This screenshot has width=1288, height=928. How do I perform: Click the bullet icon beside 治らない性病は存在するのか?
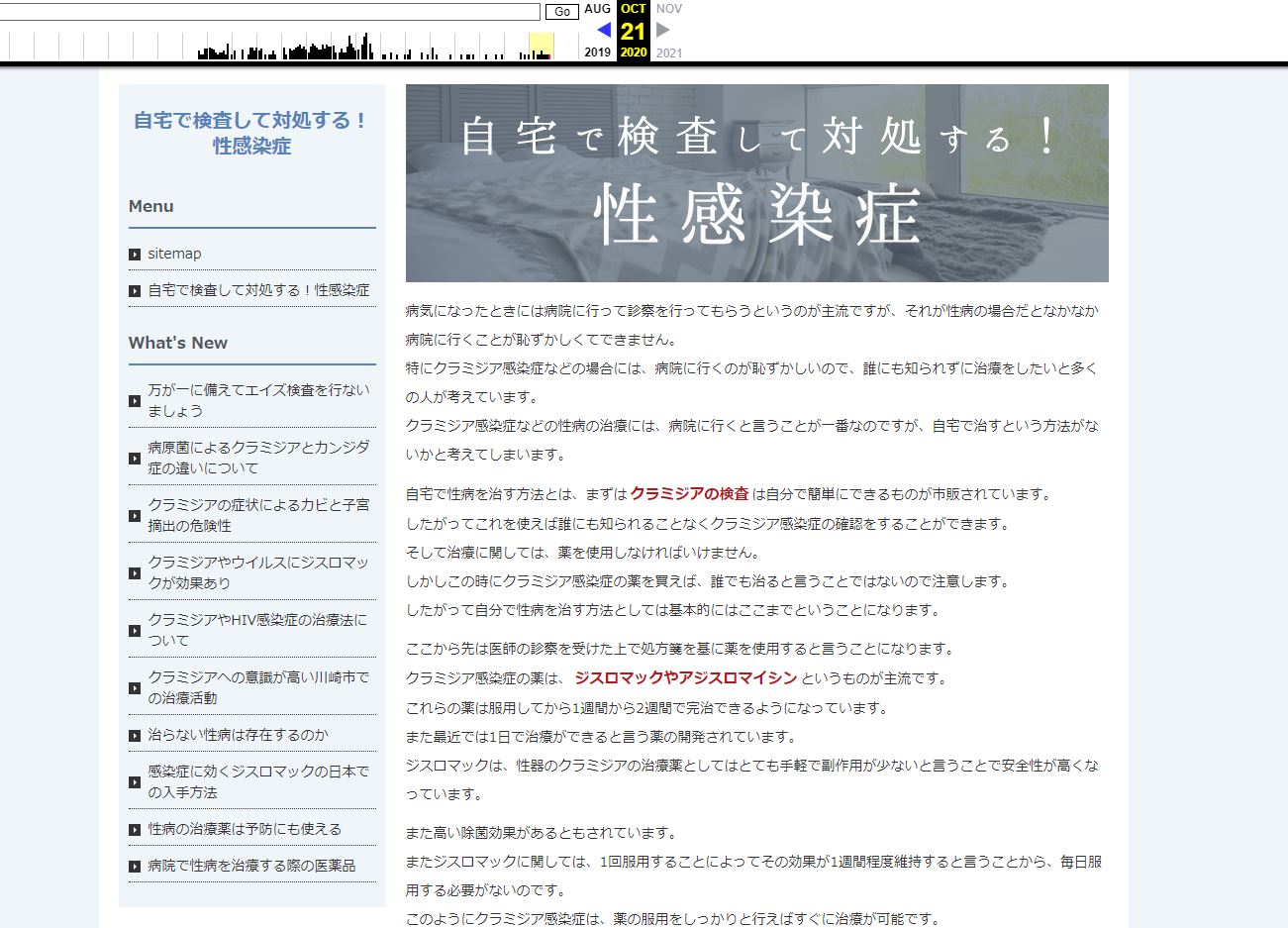pos(135,736)
